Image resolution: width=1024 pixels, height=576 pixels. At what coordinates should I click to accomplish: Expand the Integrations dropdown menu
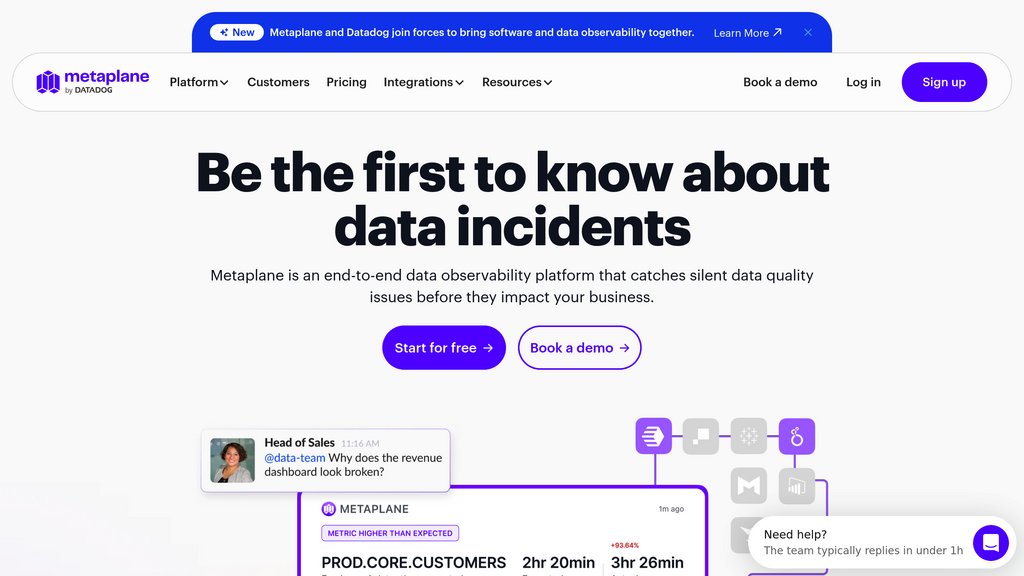[x=423, y=82]
